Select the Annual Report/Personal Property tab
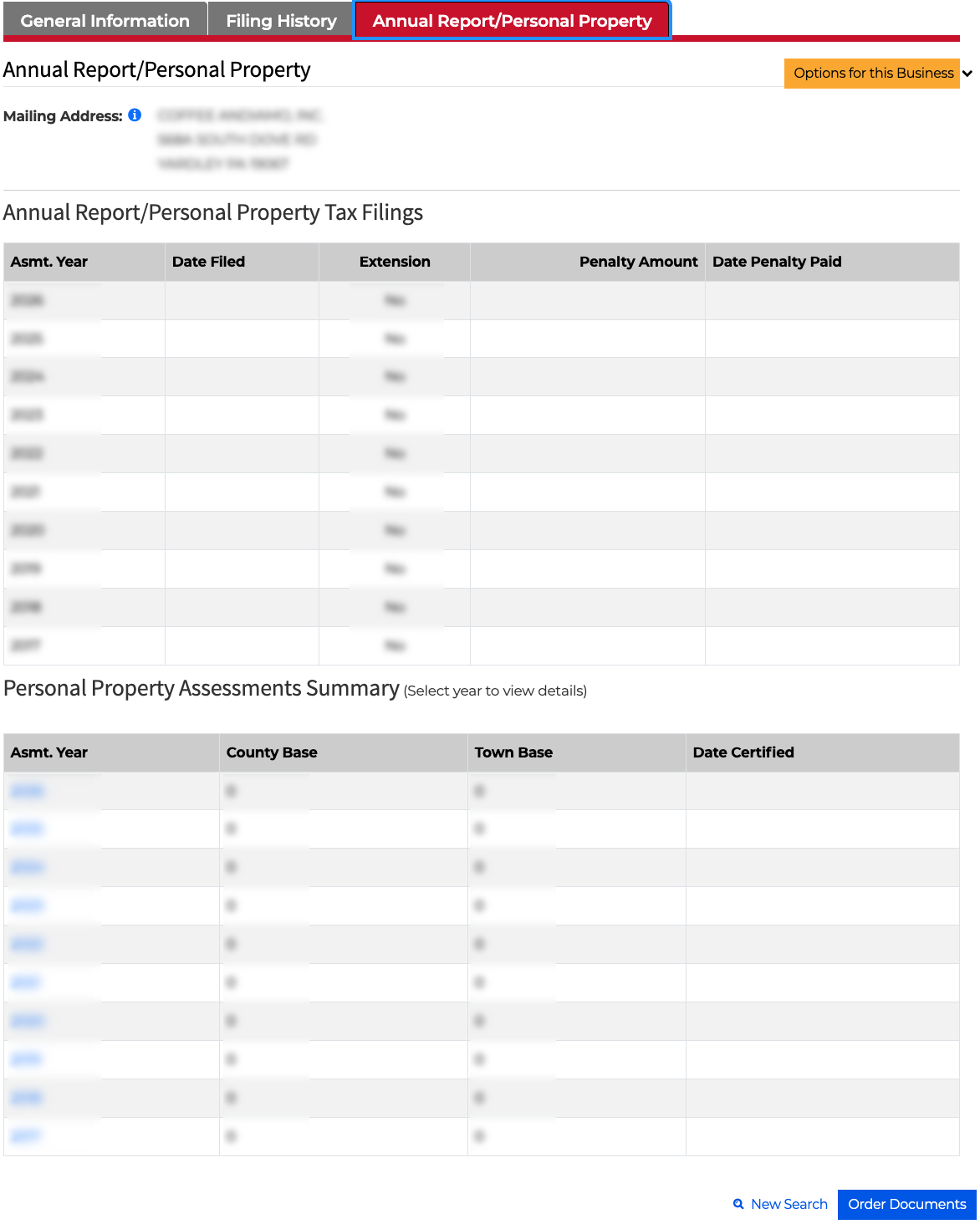 pyautogui.click(x=512, y=21)
